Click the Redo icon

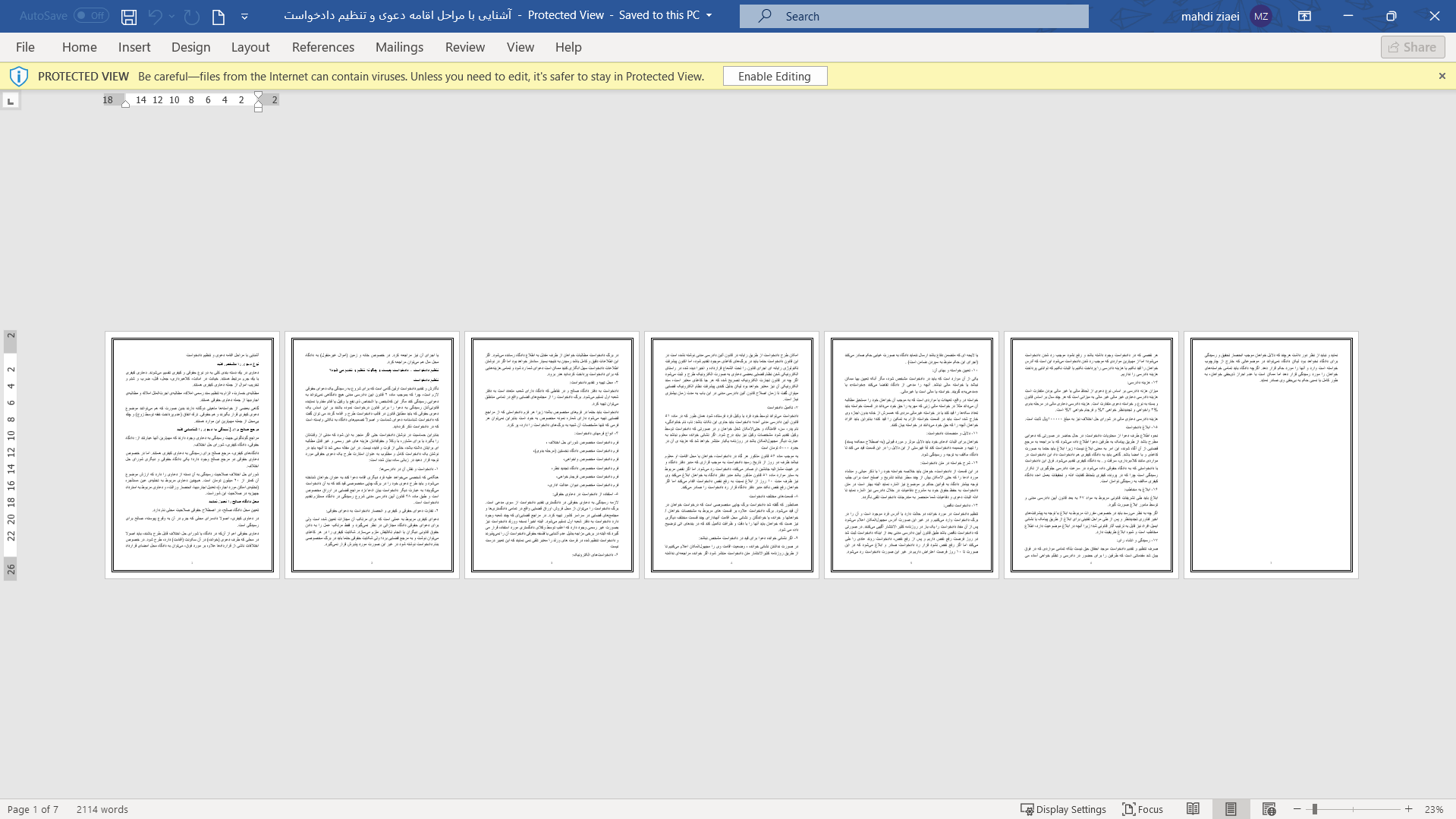coord(192,17)
